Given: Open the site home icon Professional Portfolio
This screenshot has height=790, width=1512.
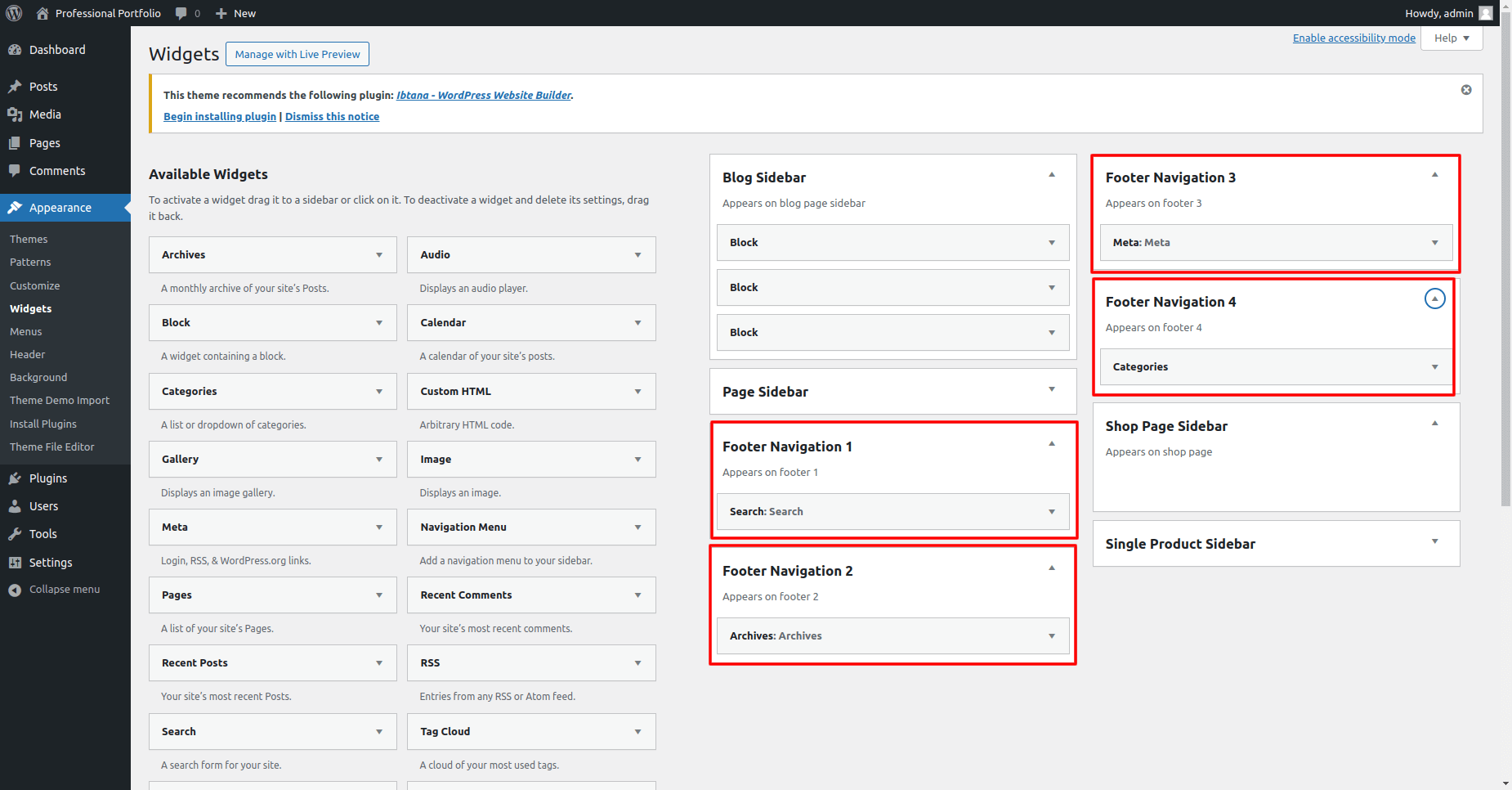Looking at the screenshot, I should 42,13.
